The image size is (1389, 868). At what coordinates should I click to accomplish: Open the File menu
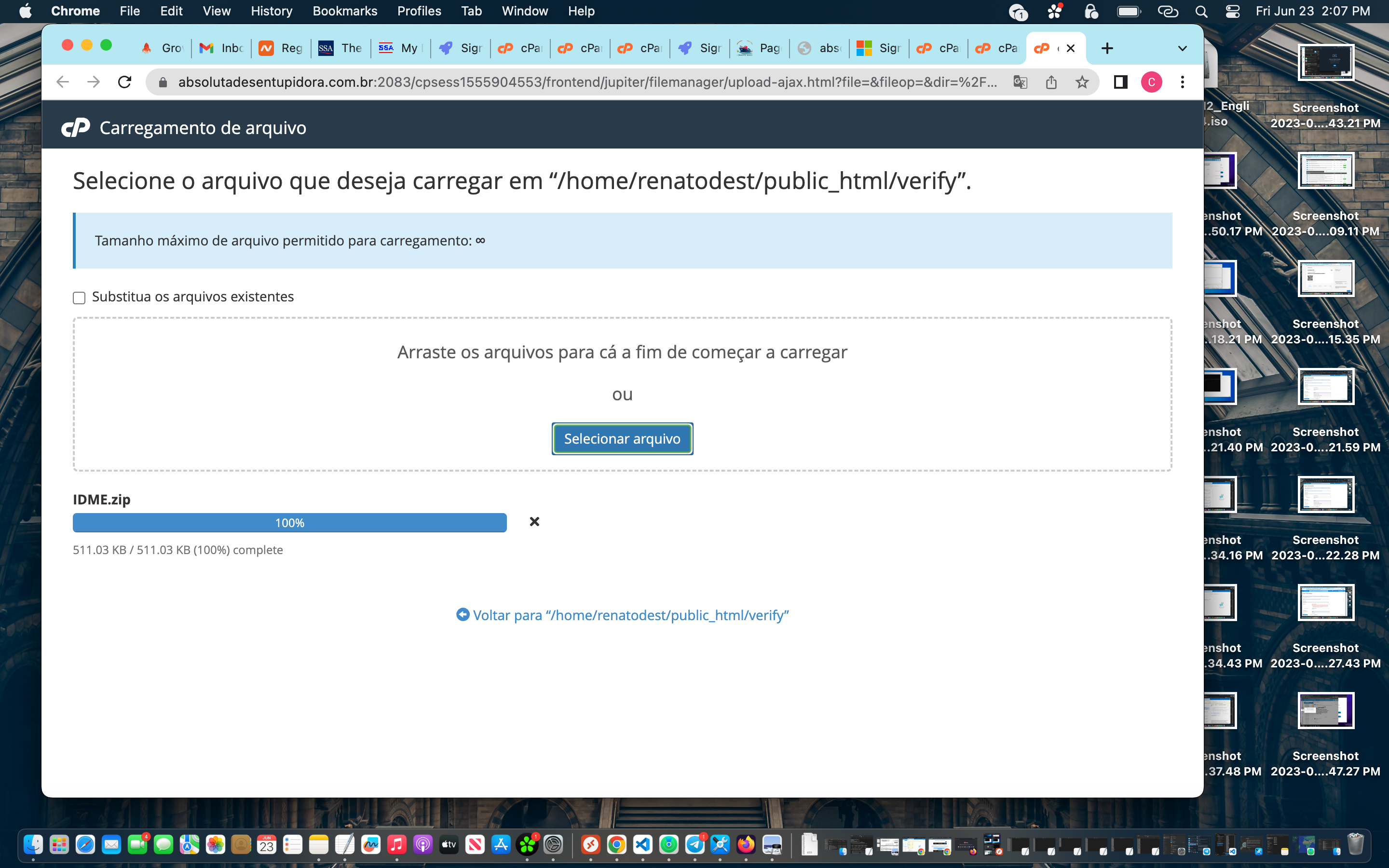[130, 11]
